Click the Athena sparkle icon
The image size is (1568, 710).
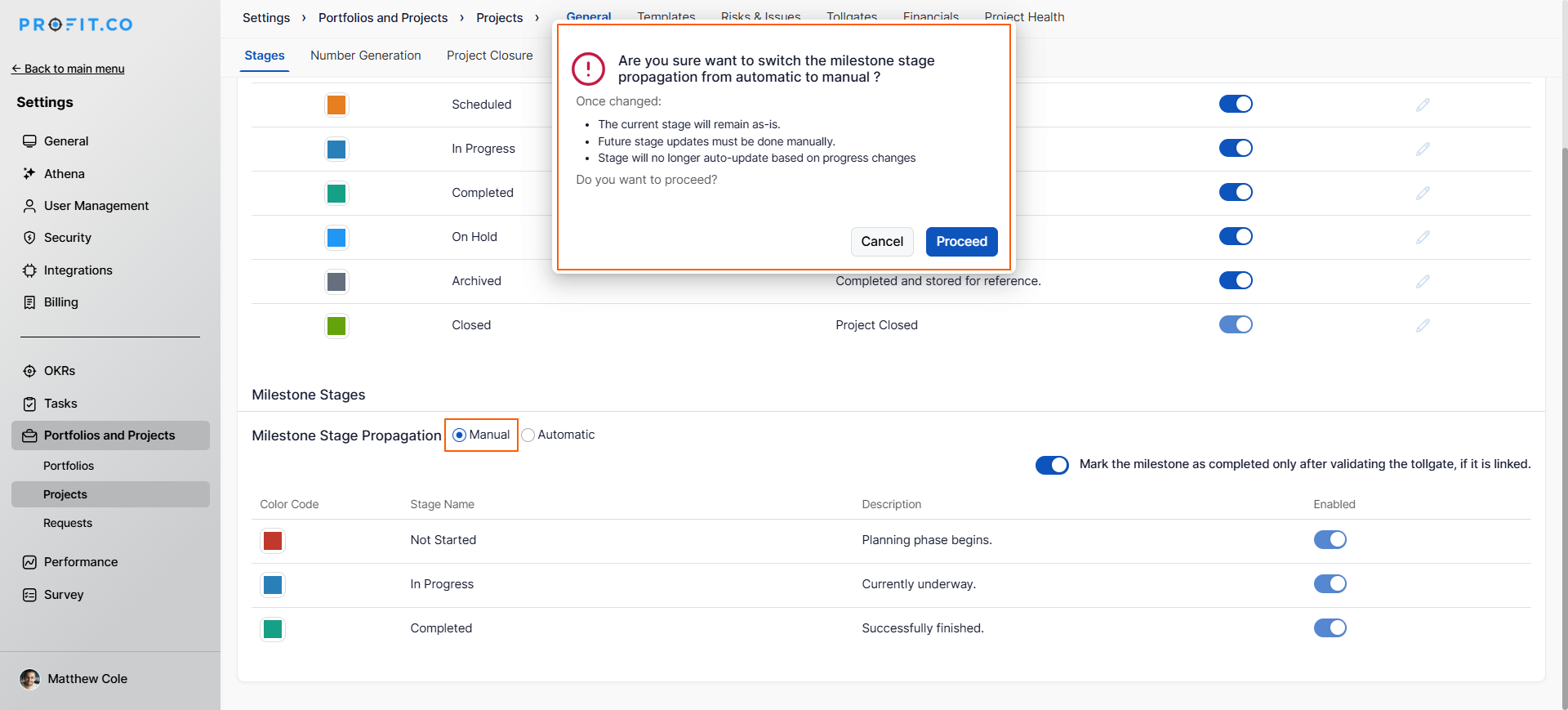point(29,174)
